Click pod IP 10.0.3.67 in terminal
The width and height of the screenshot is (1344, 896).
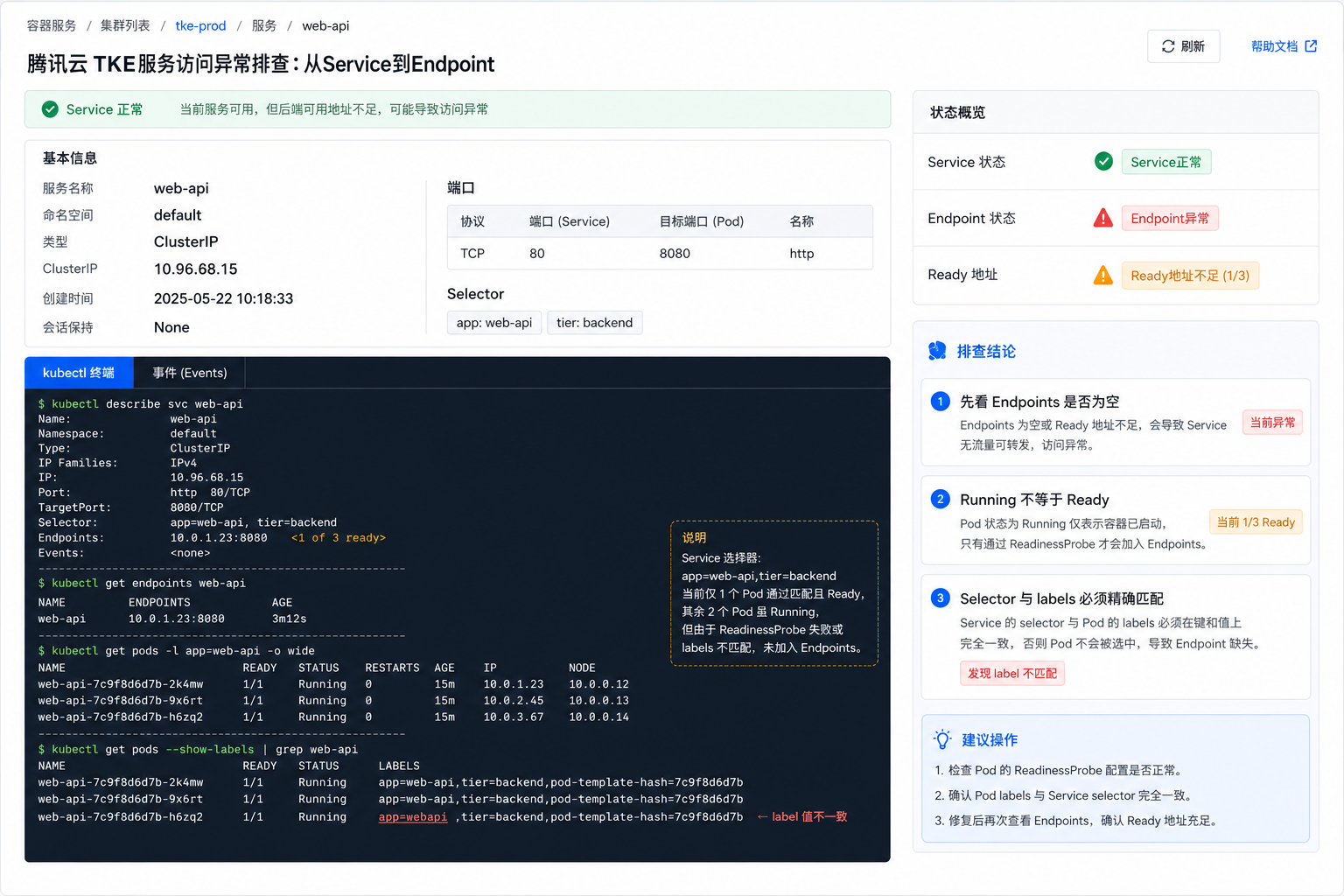(x=514, y=717)
